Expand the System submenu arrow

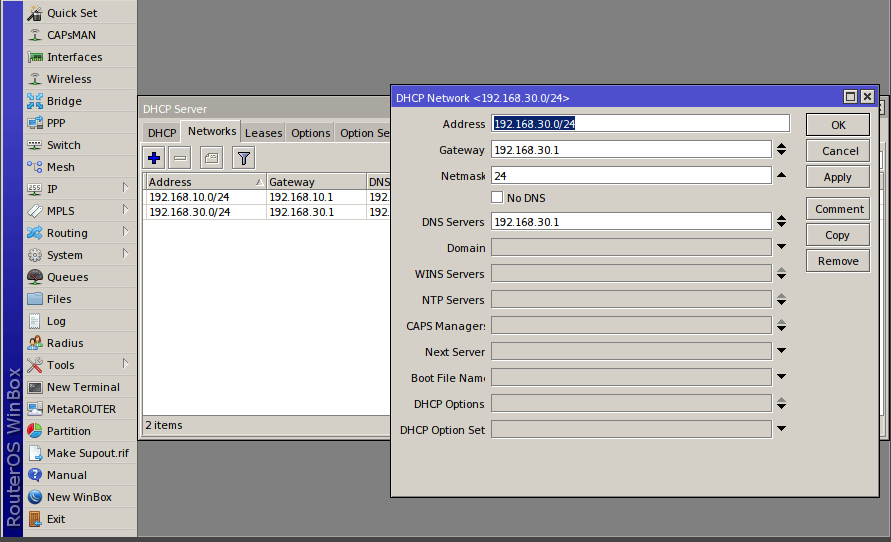[x=126, y=253]
